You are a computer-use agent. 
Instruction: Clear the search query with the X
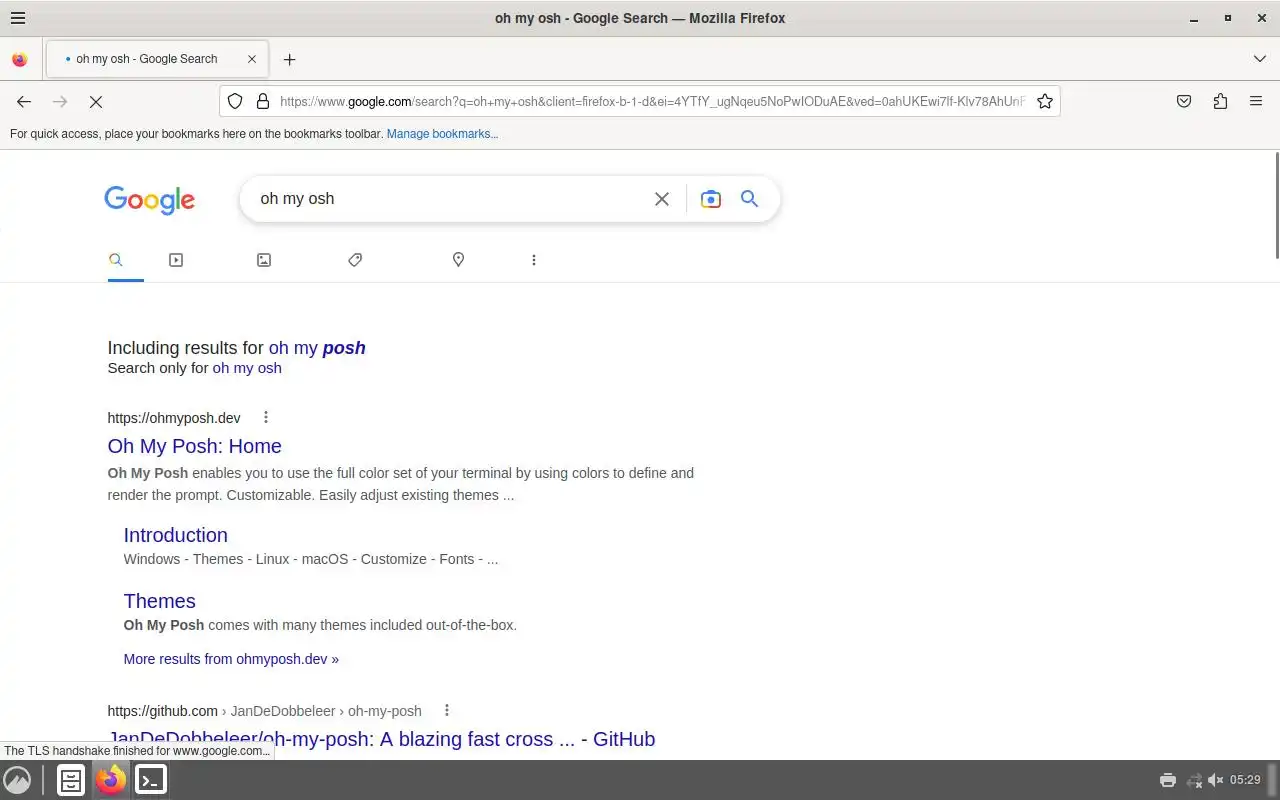point(662,199)
